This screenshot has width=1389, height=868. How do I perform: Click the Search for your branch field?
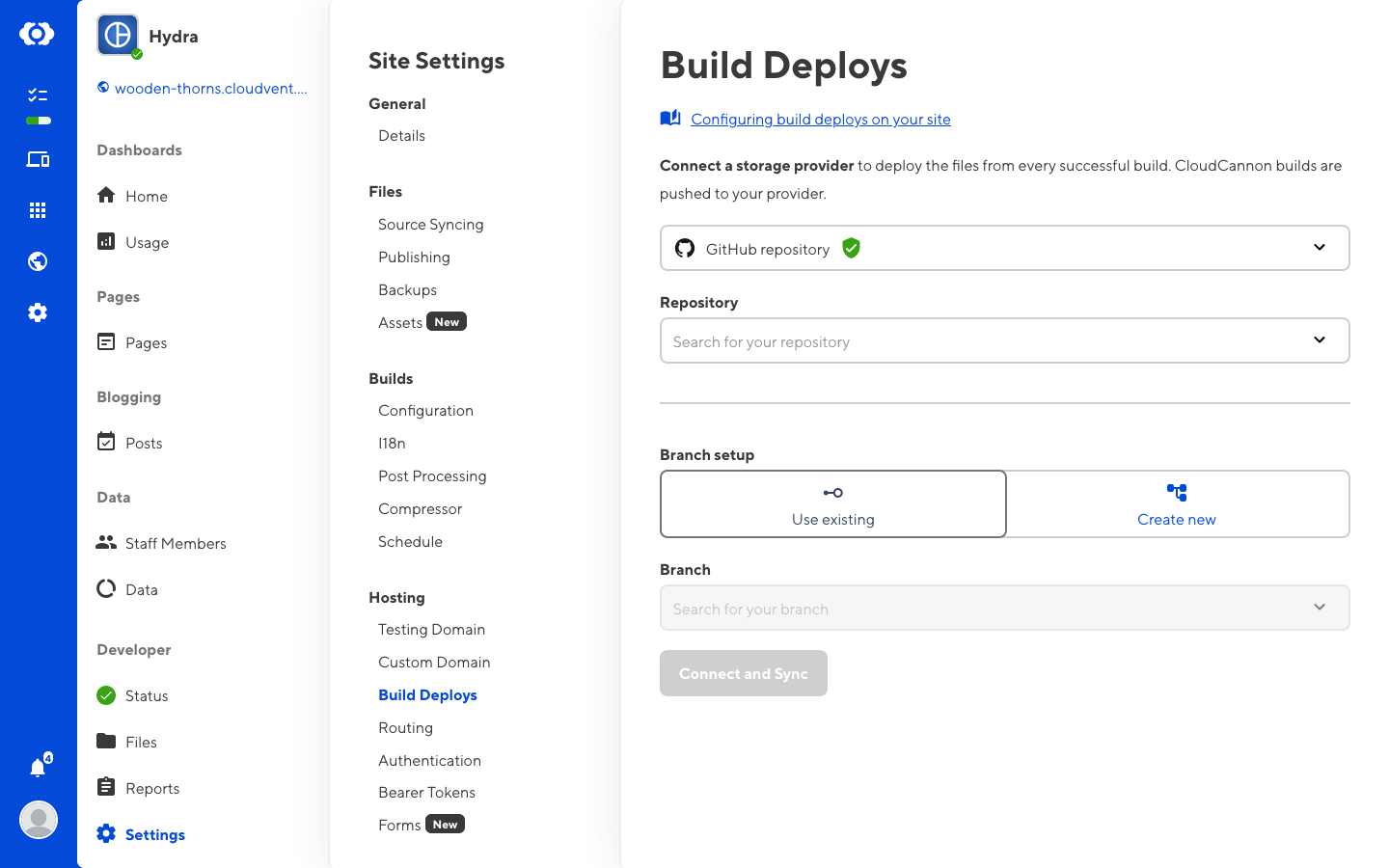tap(1005, 608)
